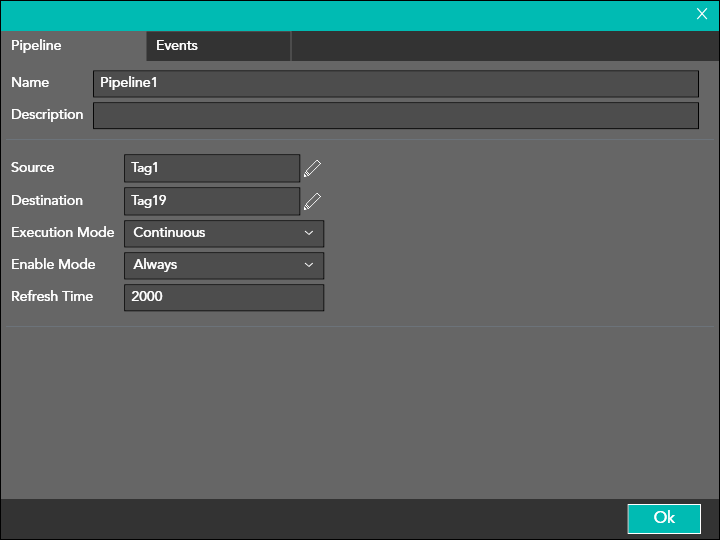The width and height of the screenshot is (720, 540).
Task: Close the pipeline dialog with the X
Action: pyautogui.click(x=702, y=14)
